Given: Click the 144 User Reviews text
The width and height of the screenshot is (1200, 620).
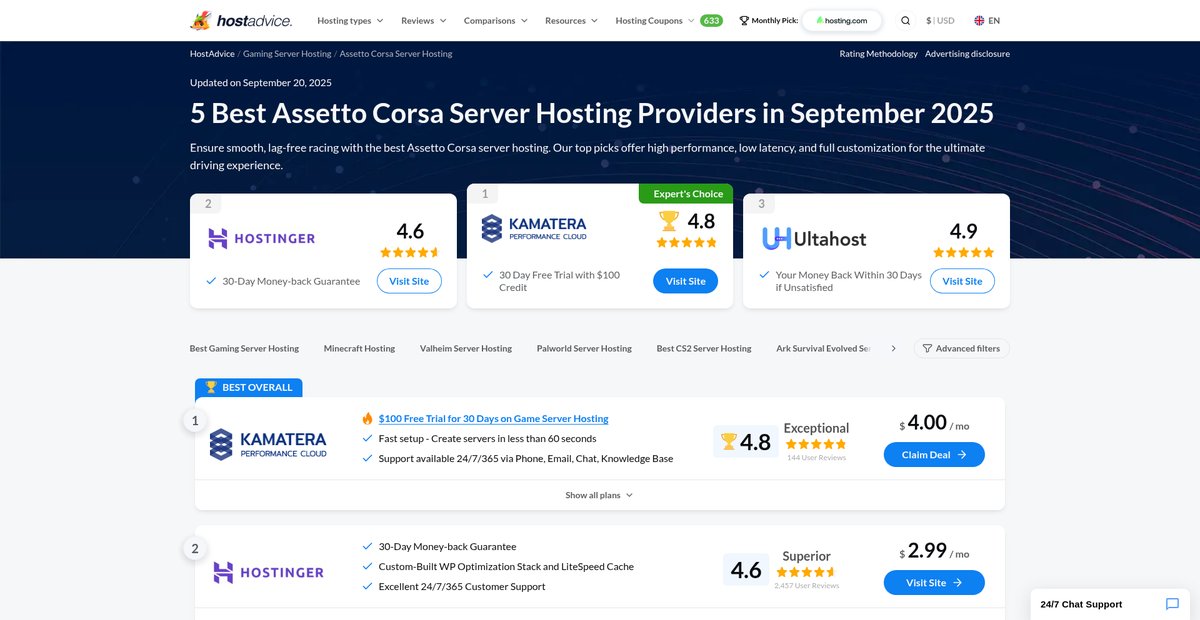Looking at the screenshot, I should pyautogui.click(x=816, y=458).
